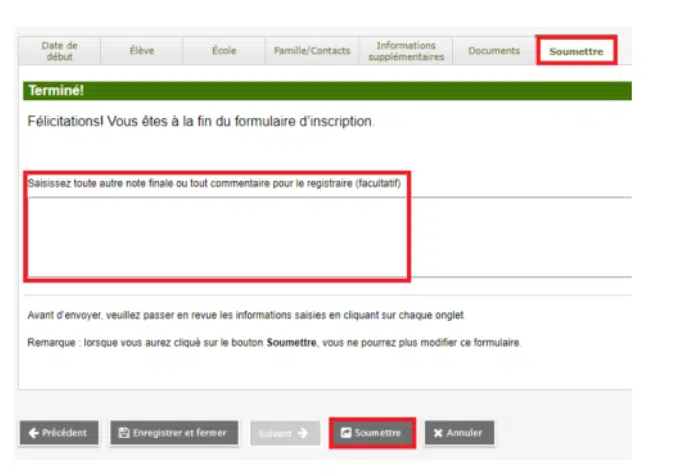Click the submit icon beside Soumettre label
The image size is (675, 475).
pyautogui.click(x=346, y=433)
